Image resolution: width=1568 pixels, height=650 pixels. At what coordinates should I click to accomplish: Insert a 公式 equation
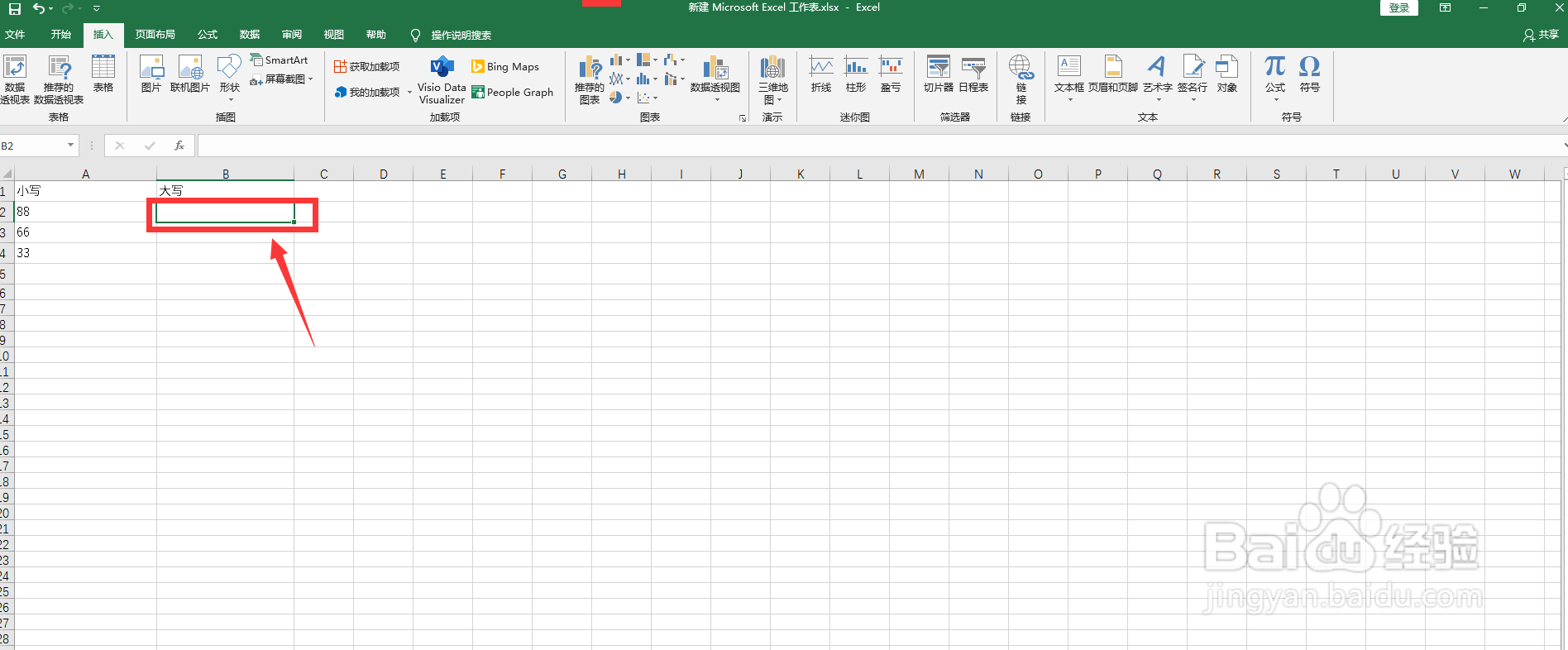click(1275, 78)
